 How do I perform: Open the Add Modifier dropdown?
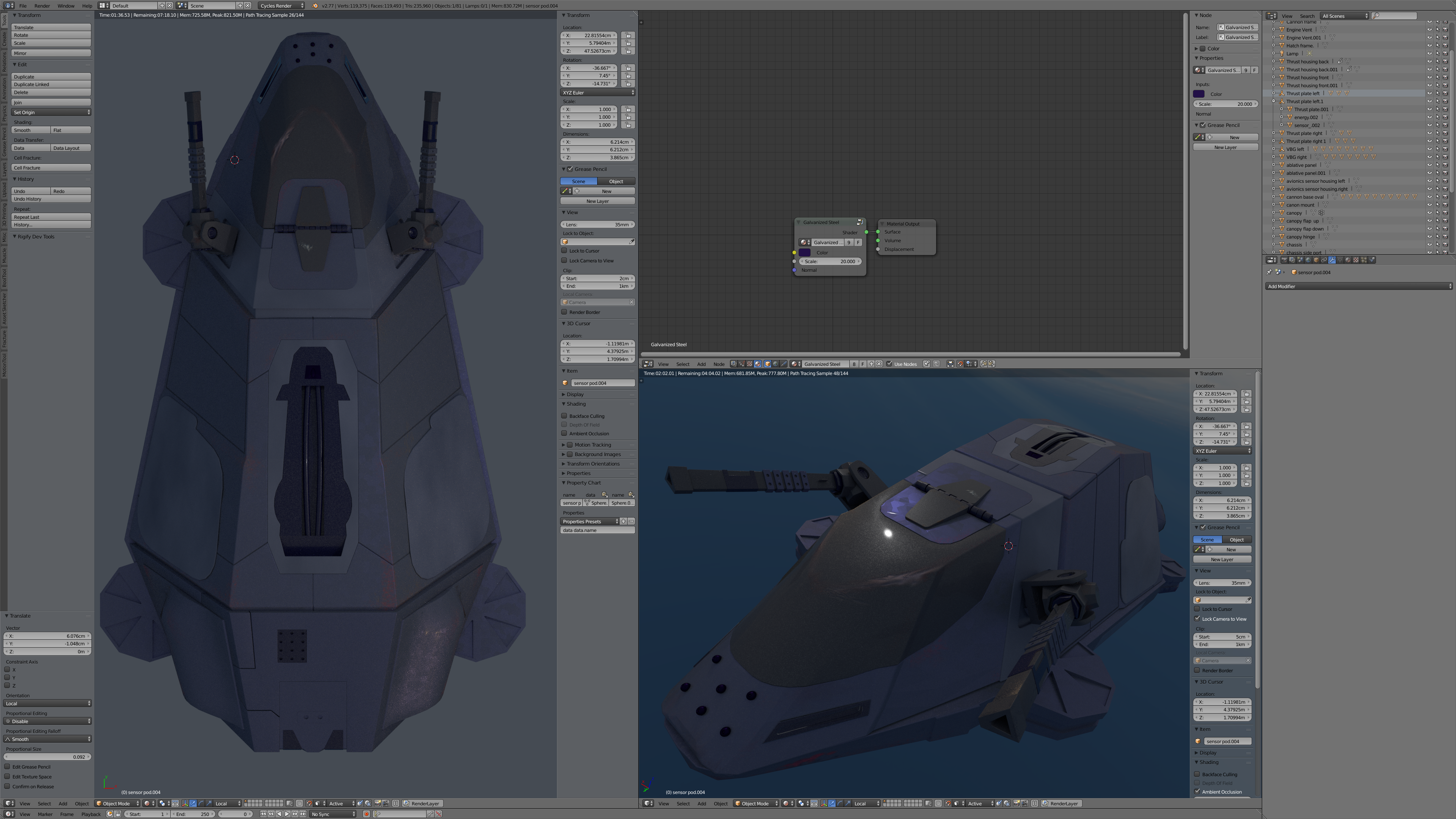1358,287
